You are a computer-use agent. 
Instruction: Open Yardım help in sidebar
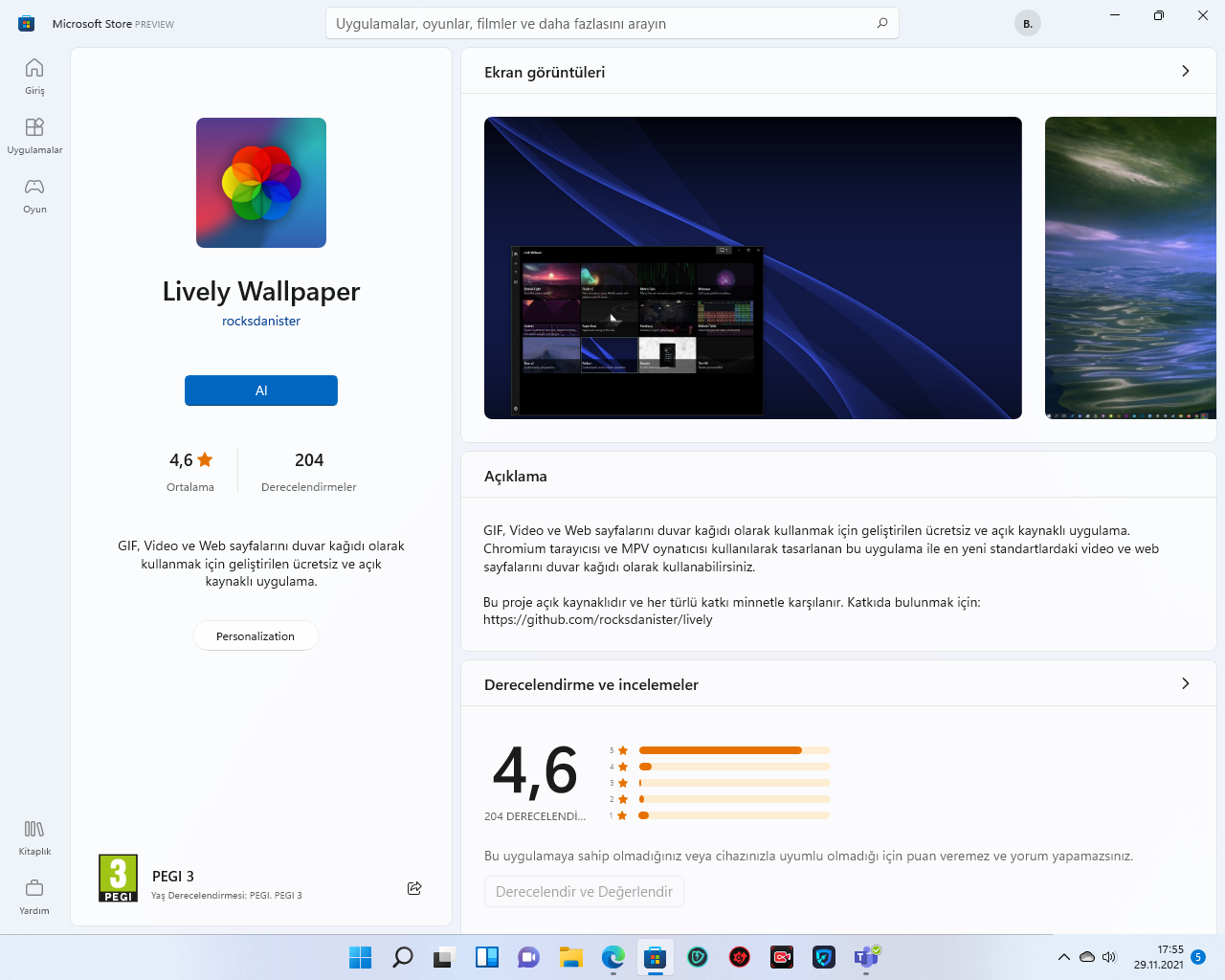coord(34,896)
